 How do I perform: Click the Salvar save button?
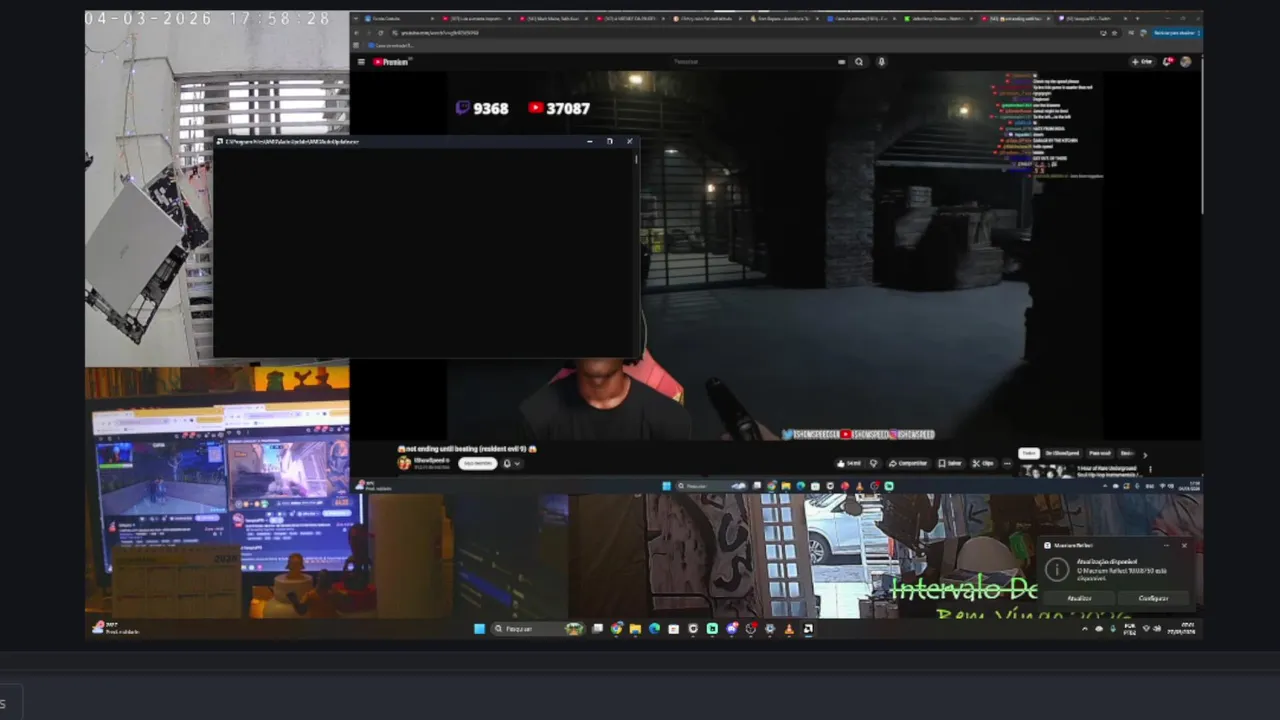pos(950,463)
